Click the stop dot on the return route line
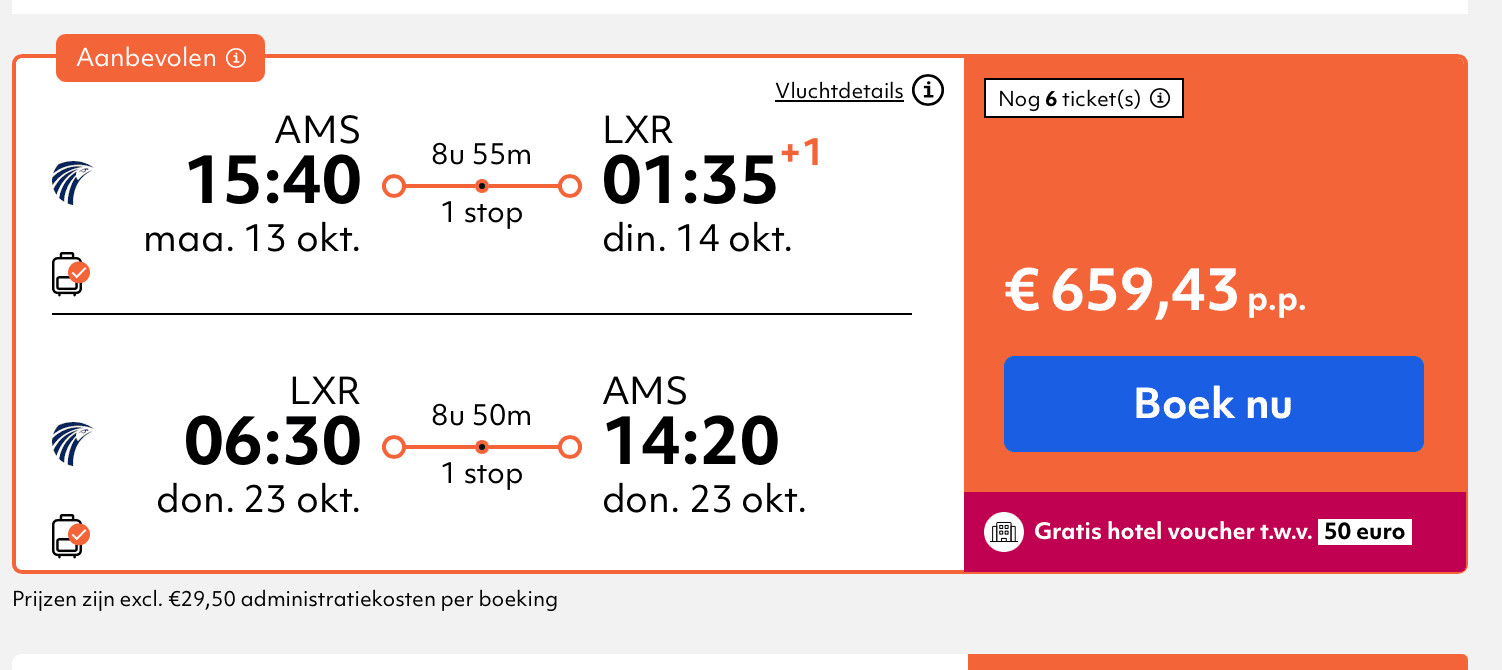The image size is (1502, 670). point(482,446)
